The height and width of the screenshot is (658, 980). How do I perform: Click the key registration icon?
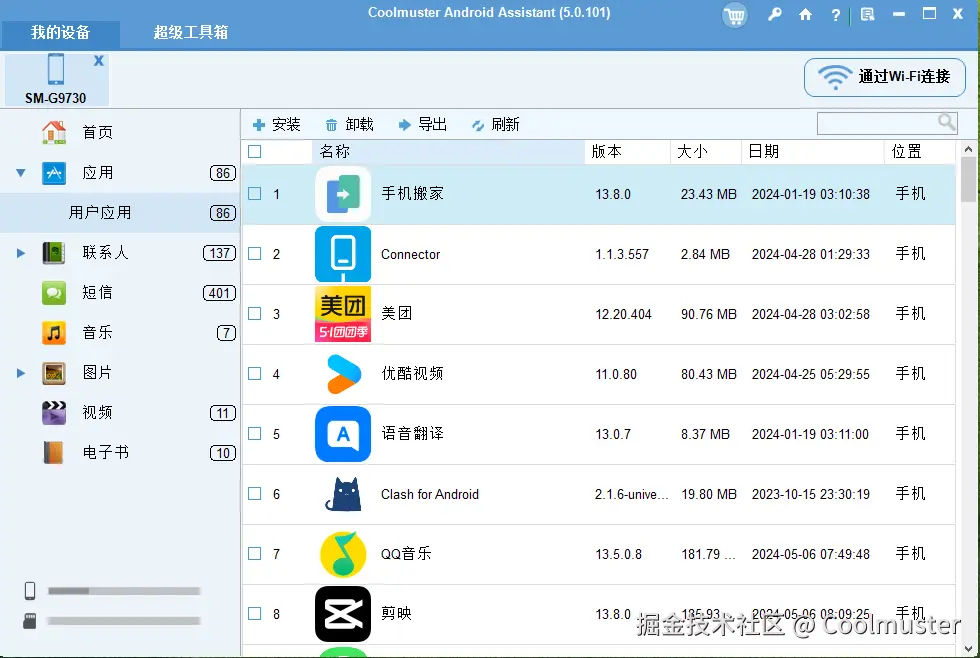pyautogui.click(x=774, y=14)
